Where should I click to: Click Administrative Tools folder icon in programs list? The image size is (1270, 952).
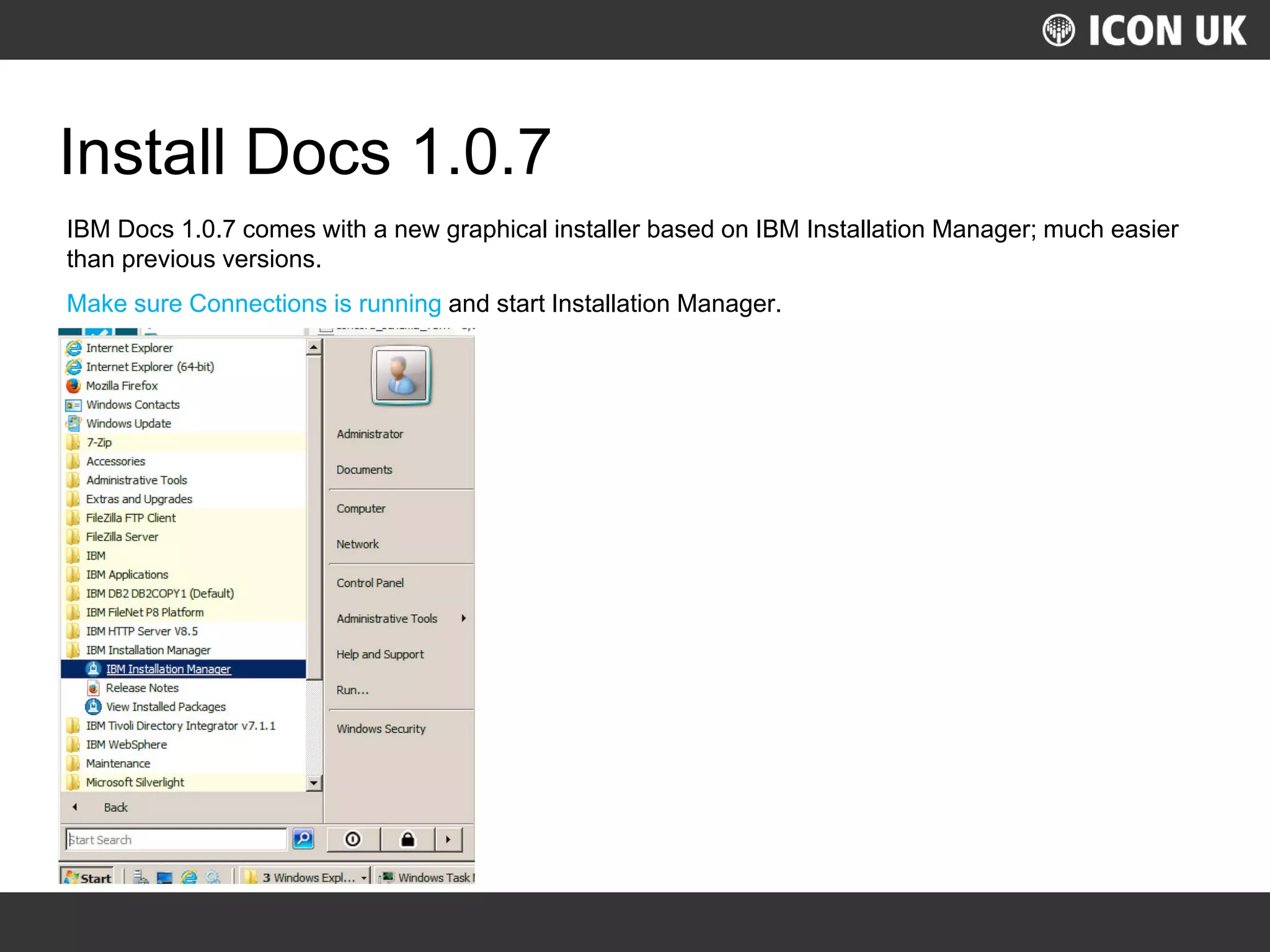pyautogui.click(x=73, y=480)
